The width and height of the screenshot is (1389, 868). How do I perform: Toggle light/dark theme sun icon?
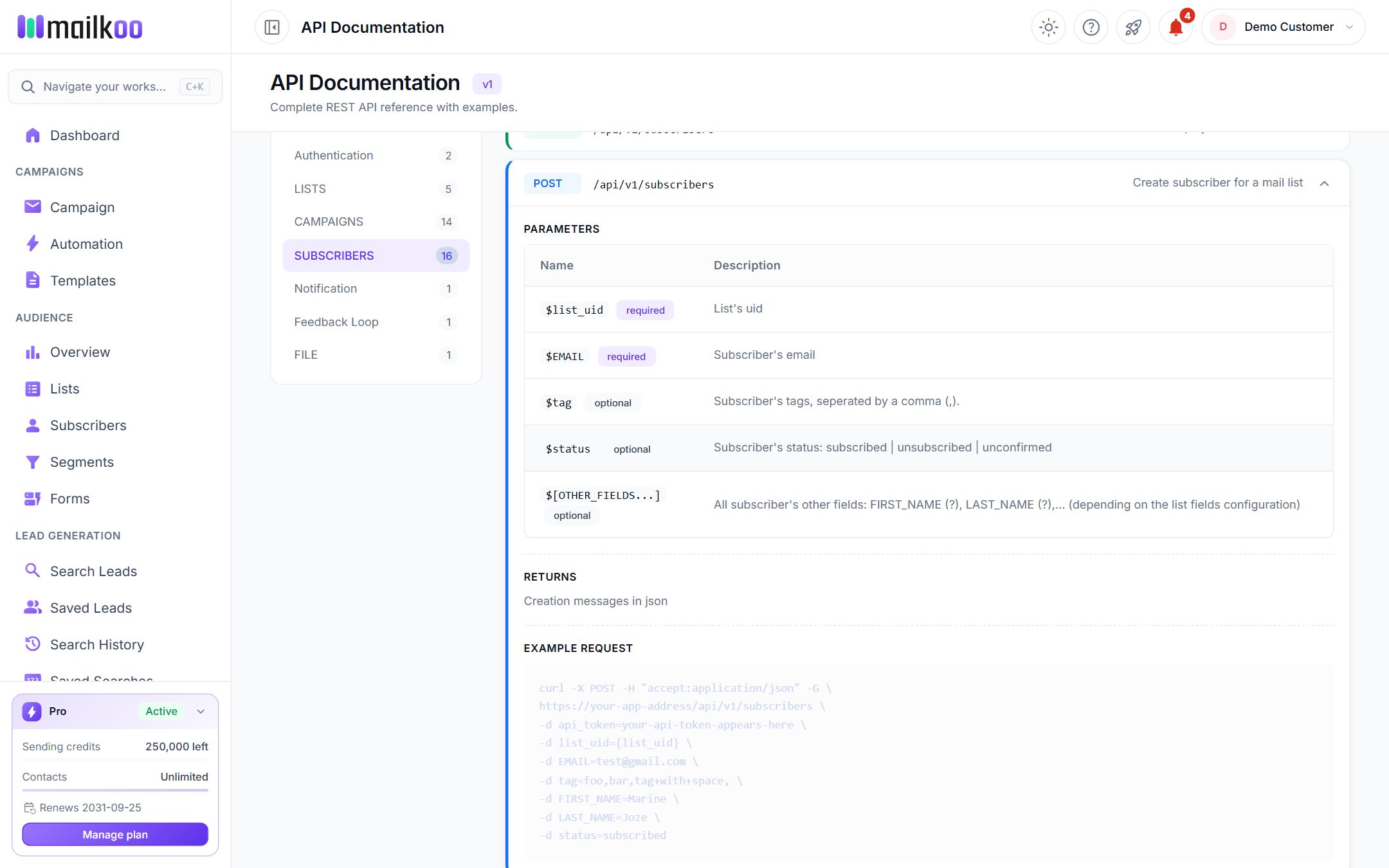click(x=1048, y=27)
